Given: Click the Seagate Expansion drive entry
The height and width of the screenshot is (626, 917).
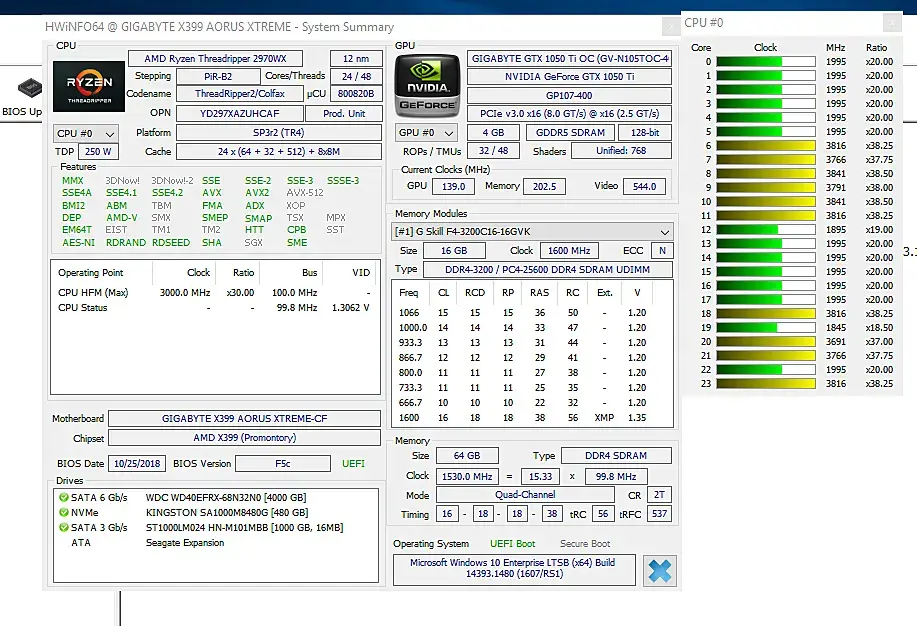Looking at the screenshot, I should point(185,543).
